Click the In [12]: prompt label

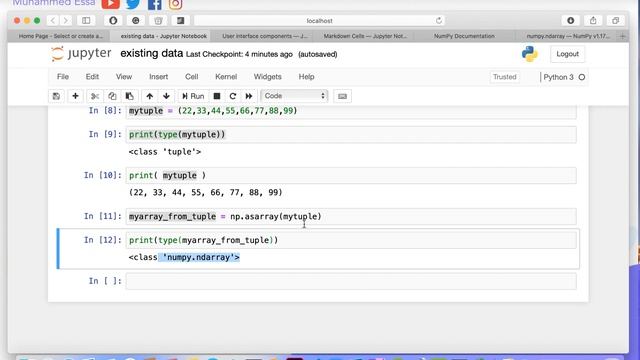click(x=103, y=240)
